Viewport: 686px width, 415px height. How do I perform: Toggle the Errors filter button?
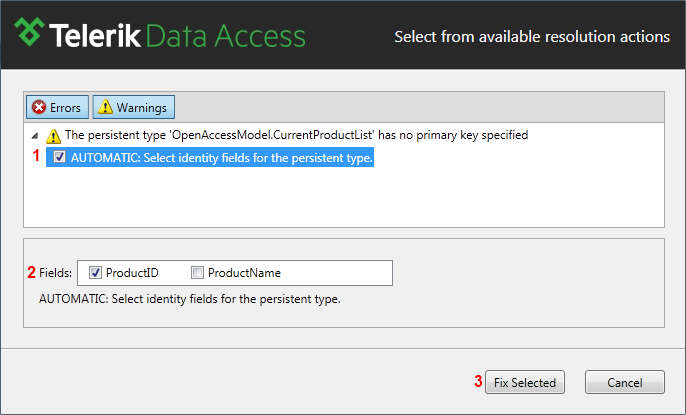coord(57,107)
